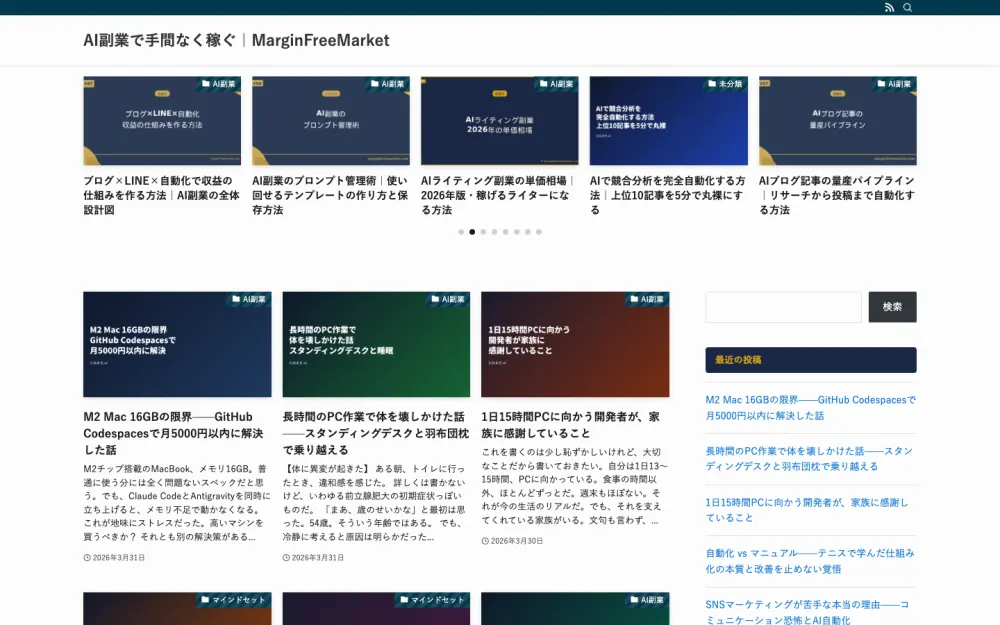Click AI副業 tag on 長時間のPC作業 post
Screen dimensions: 1000x625
tap(448, 299)
